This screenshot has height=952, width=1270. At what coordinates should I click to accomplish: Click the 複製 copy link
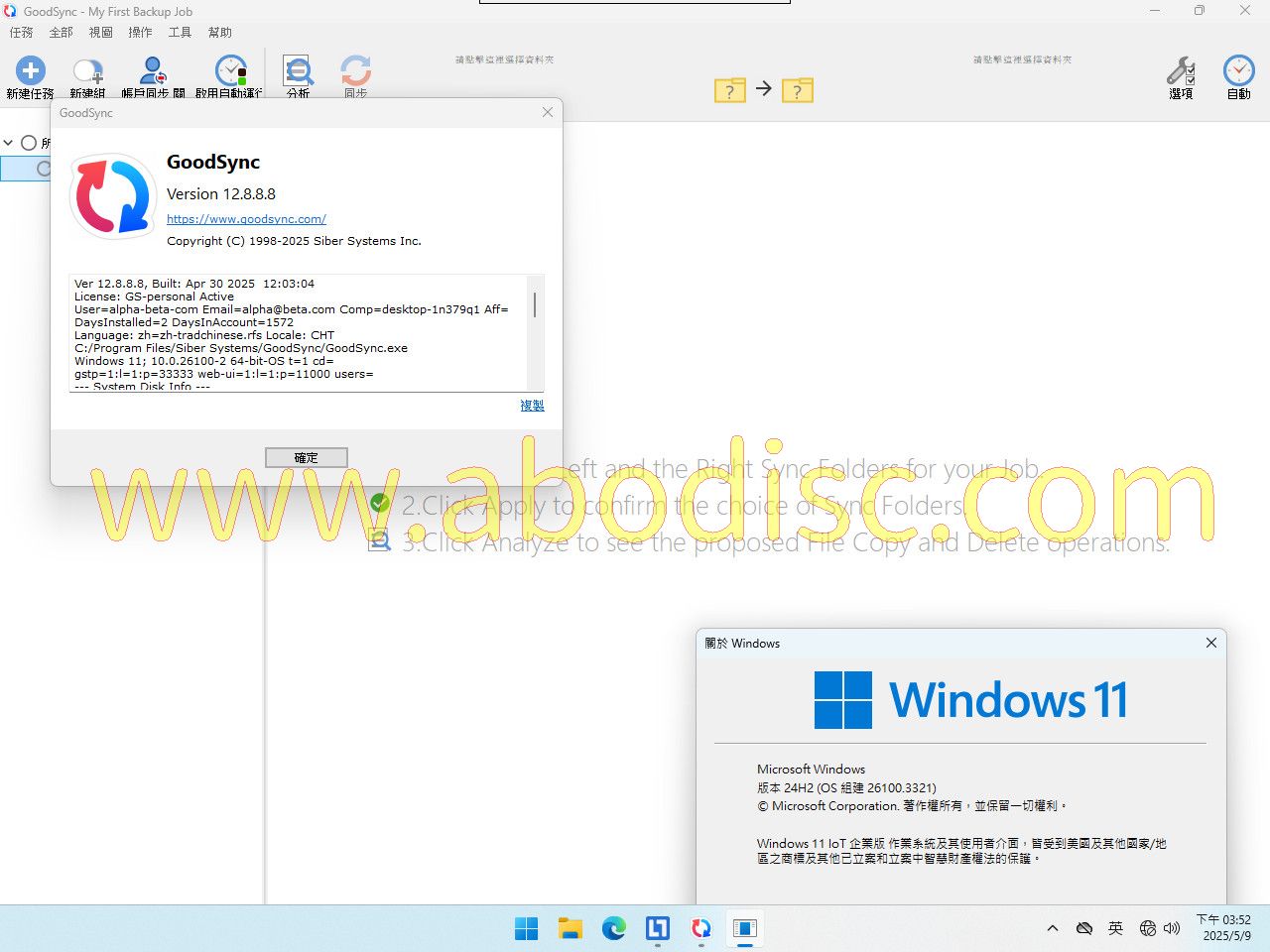tap(532, 406)
